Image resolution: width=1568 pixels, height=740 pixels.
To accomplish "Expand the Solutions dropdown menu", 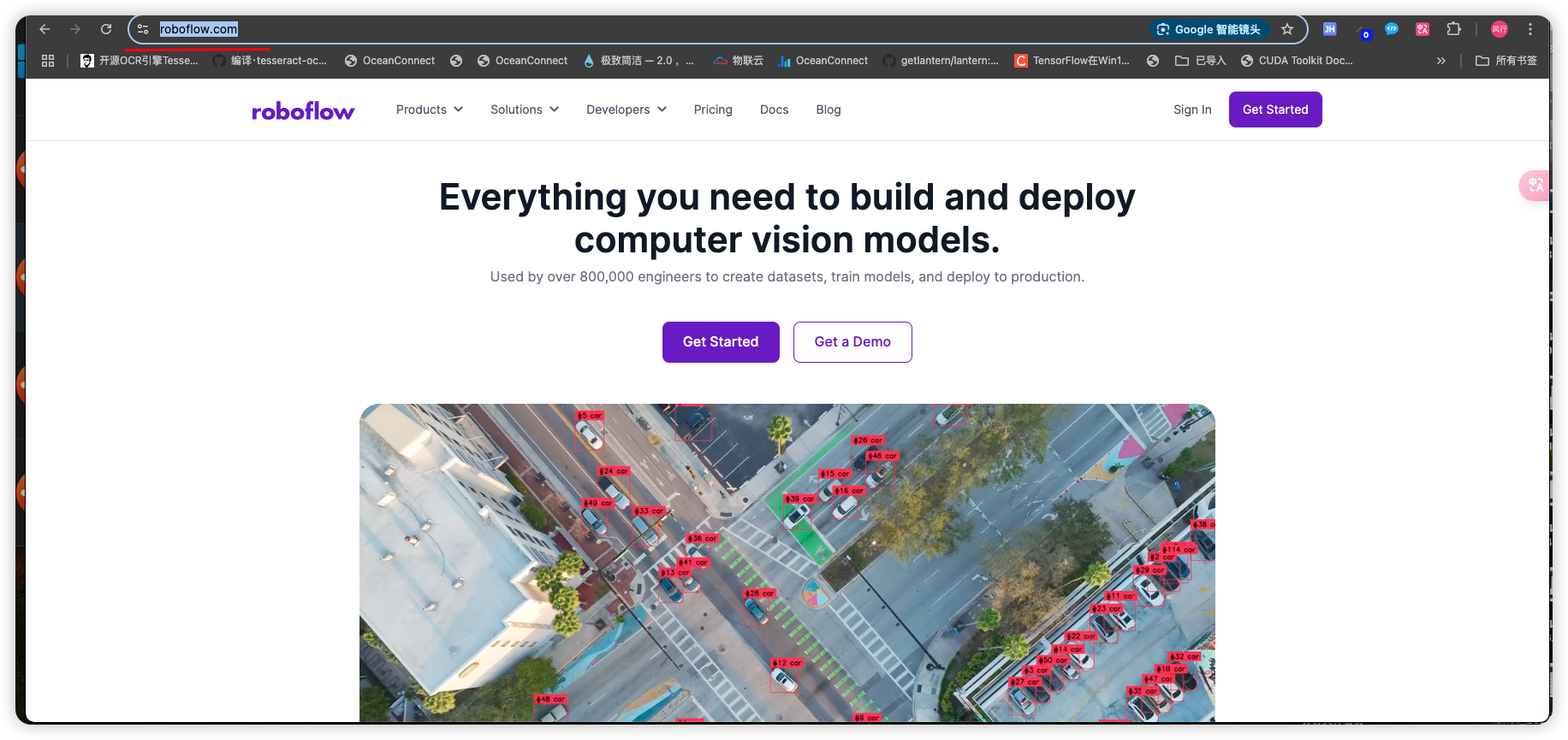I will [x=525, y=110].
